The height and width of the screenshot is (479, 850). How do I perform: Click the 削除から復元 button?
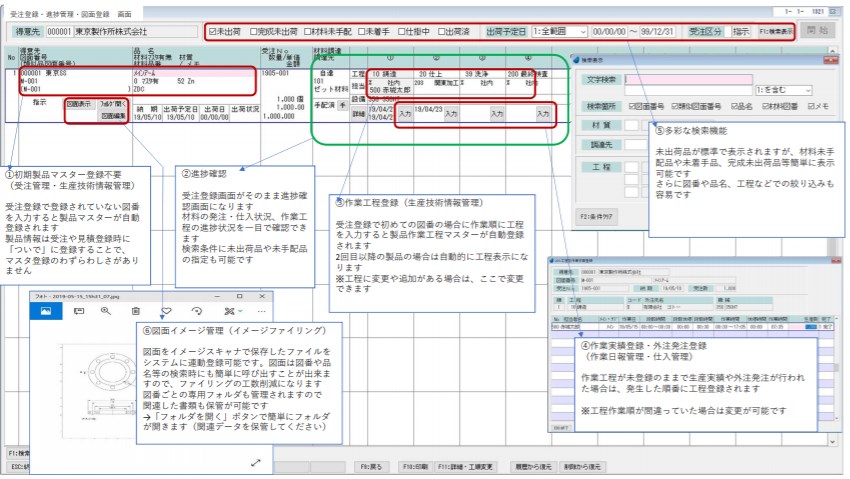coord(582,467)
